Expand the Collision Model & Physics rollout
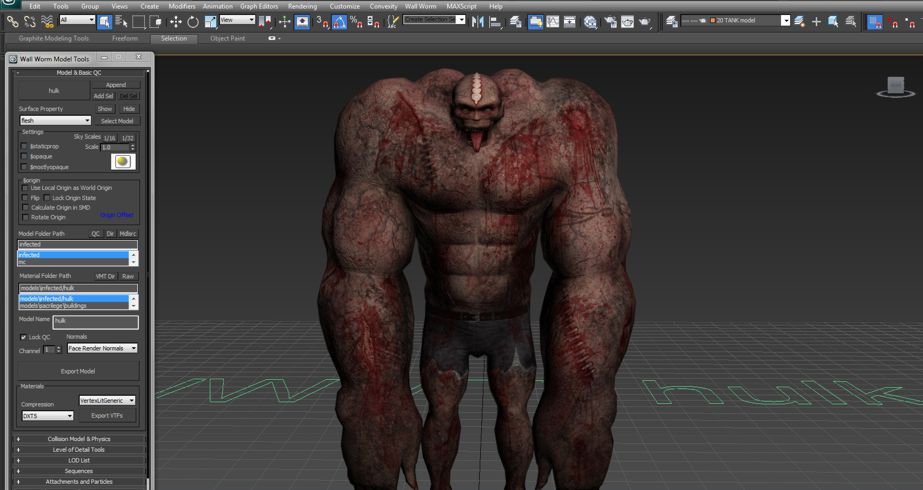 pyautogui.click(x=79, y=439)
